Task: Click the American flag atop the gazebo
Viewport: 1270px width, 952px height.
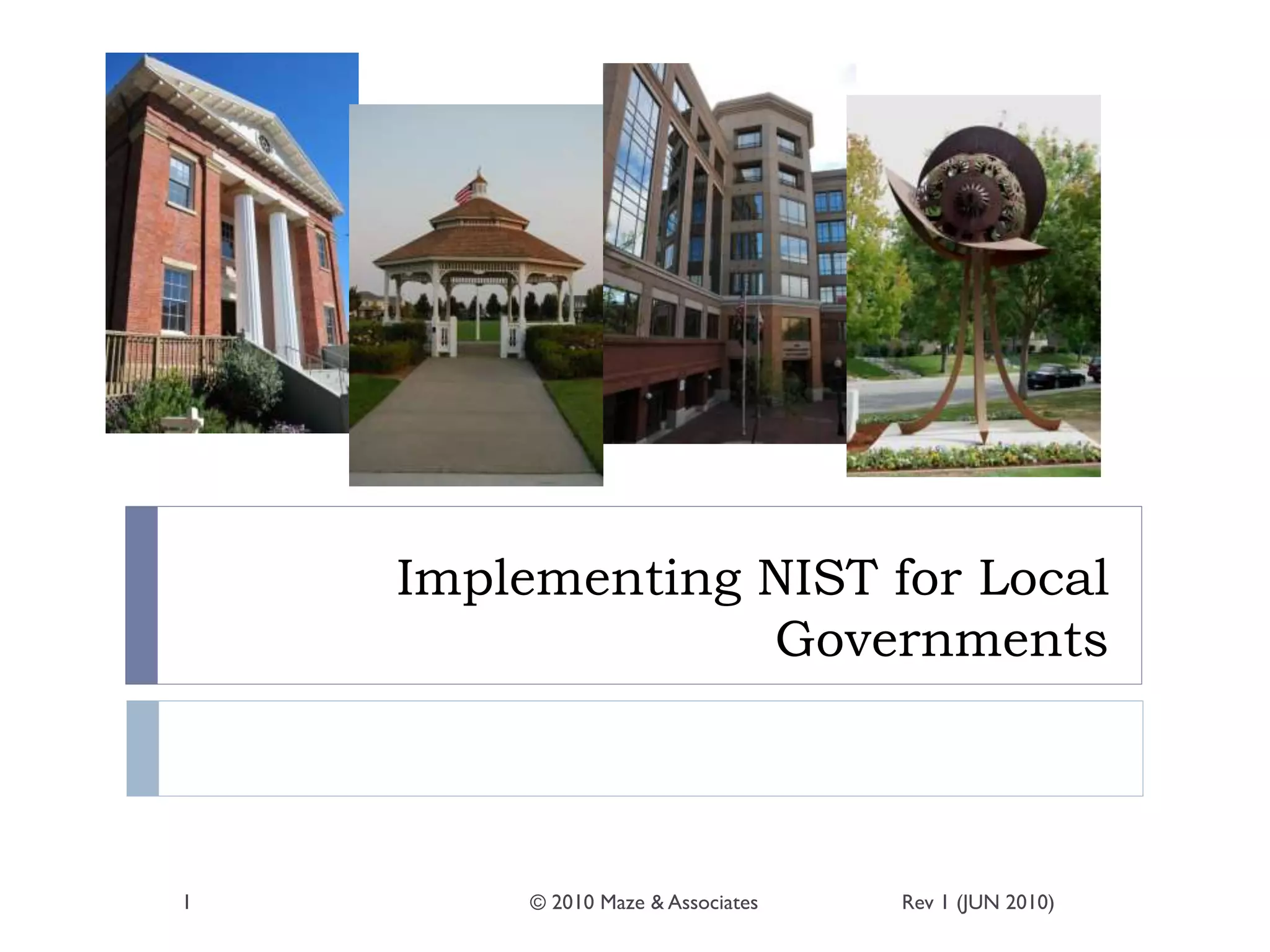Action: click(x=464, y=191)
